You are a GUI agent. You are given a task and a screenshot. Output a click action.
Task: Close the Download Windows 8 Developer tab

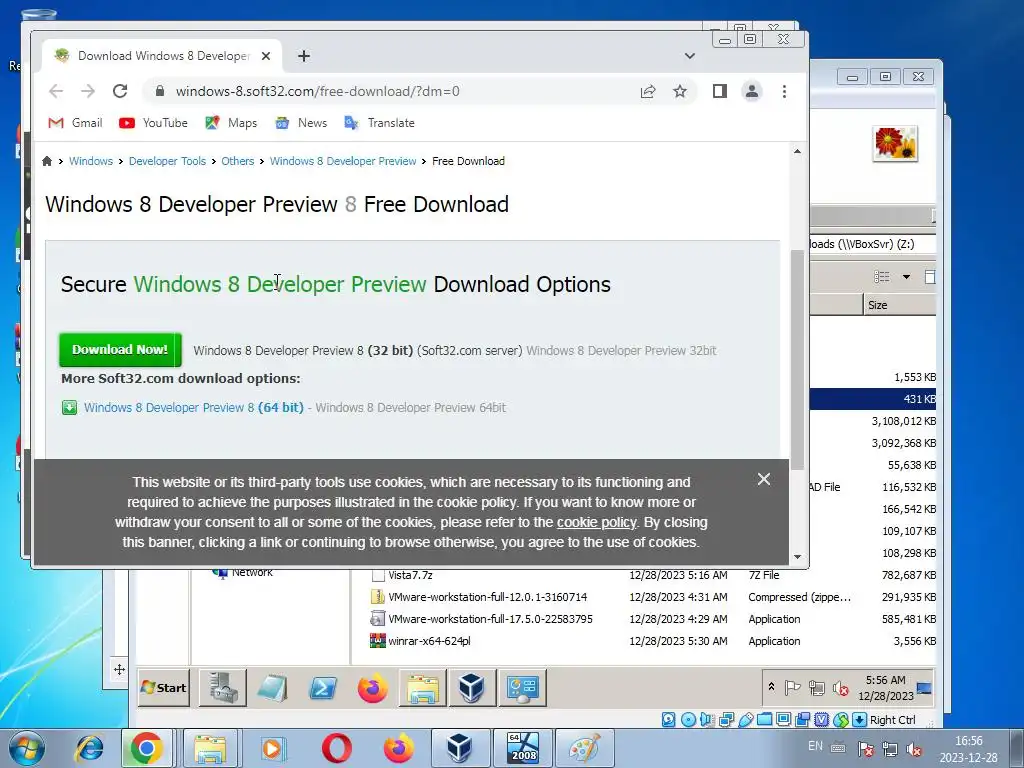coord(266,56)
